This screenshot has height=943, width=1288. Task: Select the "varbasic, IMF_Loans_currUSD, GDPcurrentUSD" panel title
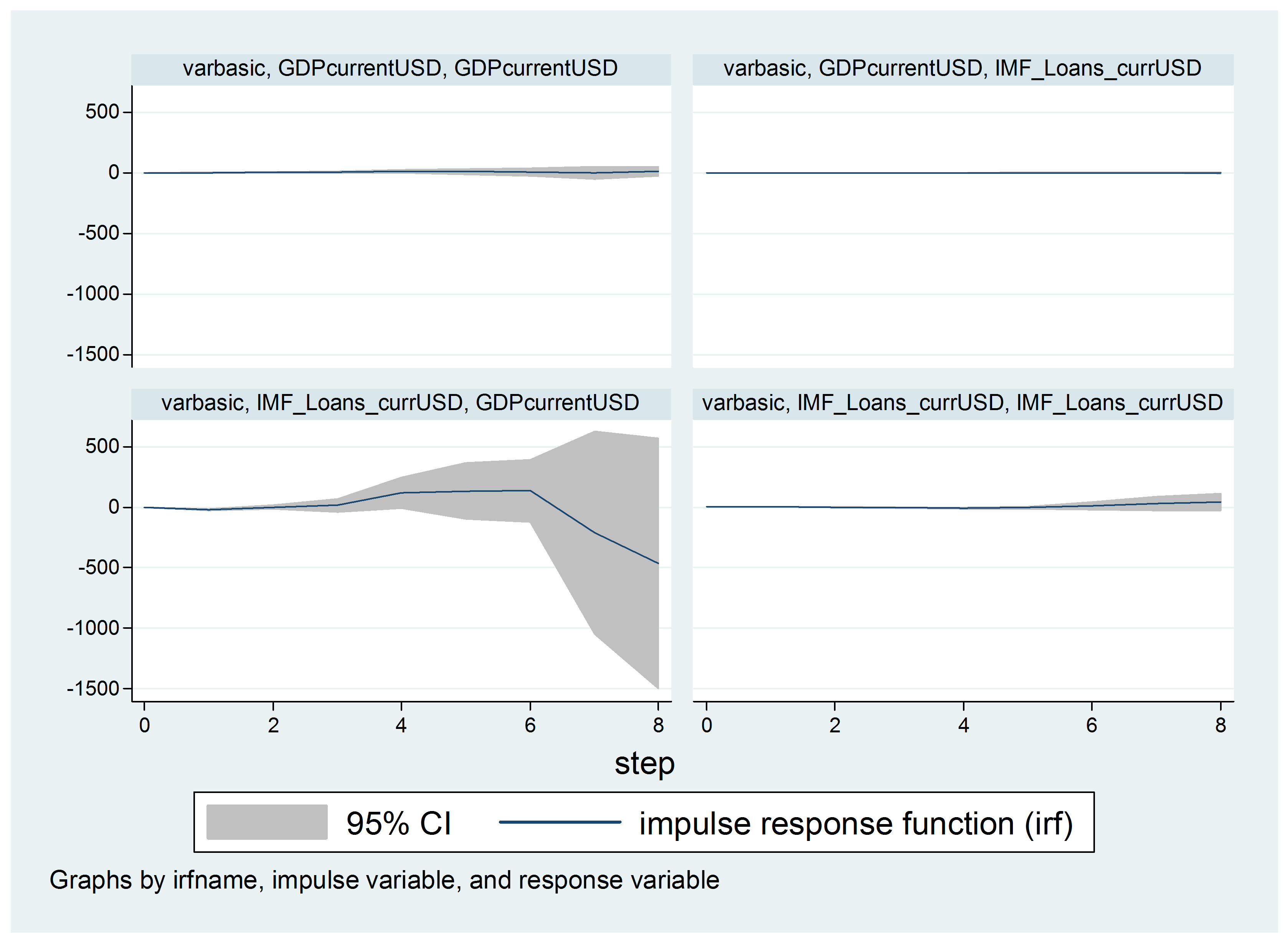[400, 403]
